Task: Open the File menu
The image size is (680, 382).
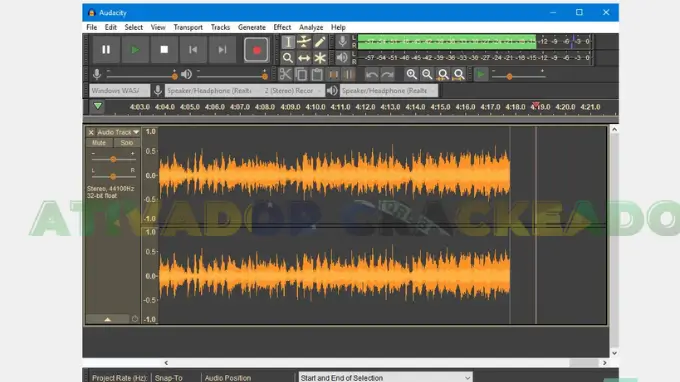Action: (92, 27)
